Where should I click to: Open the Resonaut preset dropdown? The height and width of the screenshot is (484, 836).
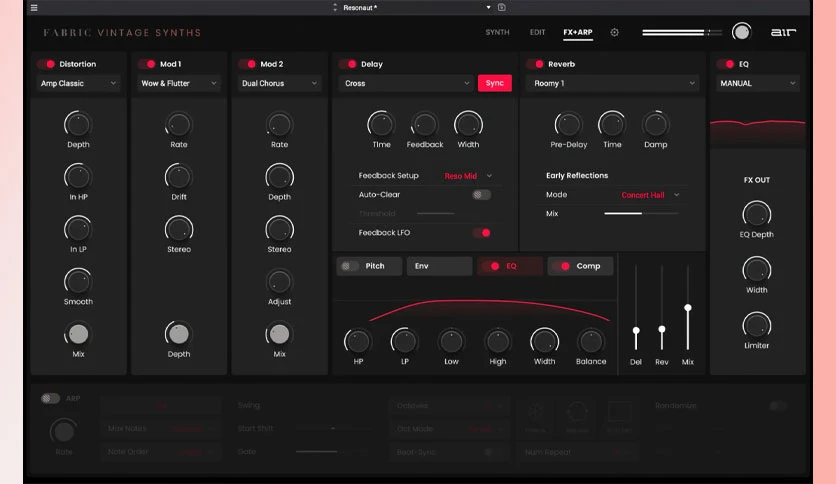click(x=417, y=7)
